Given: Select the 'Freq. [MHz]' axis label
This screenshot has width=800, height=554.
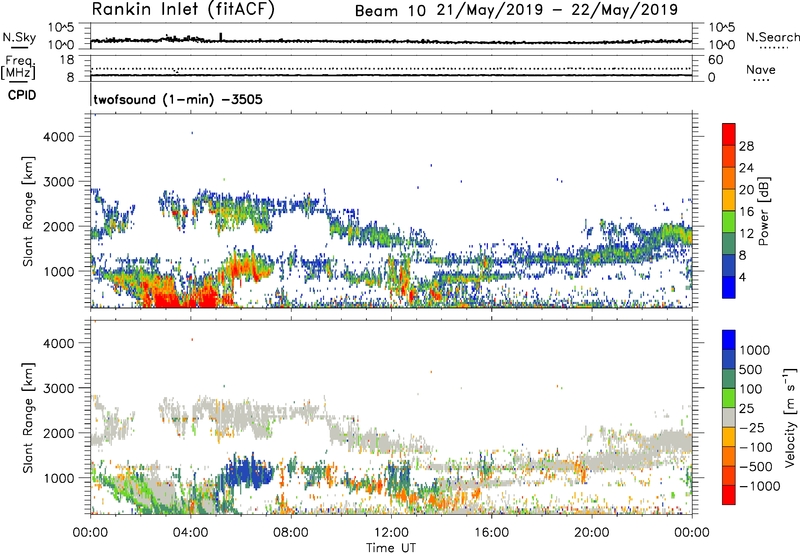Looking at the screenshot, I should (x=18, y=67).
